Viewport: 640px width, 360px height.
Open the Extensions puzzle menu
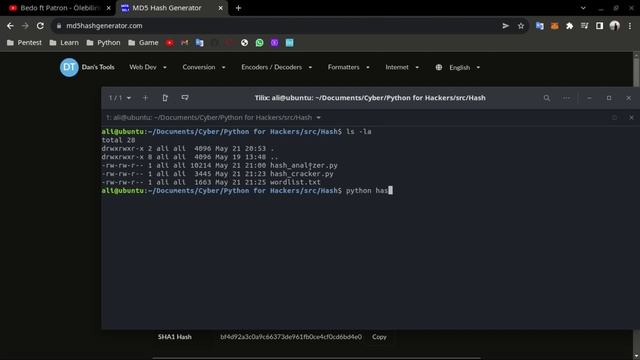tap(569, 26)
